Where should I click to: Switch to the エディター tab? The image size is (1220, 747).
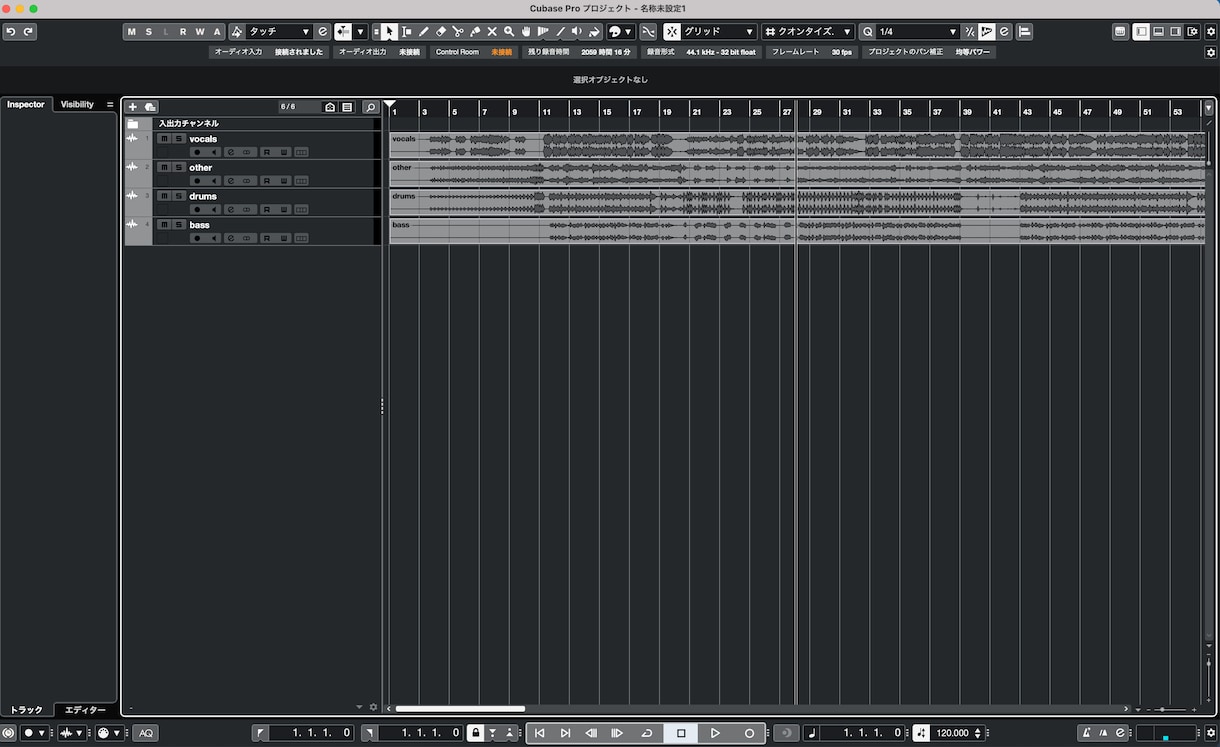pyautogui.click(x=85, y=710)
